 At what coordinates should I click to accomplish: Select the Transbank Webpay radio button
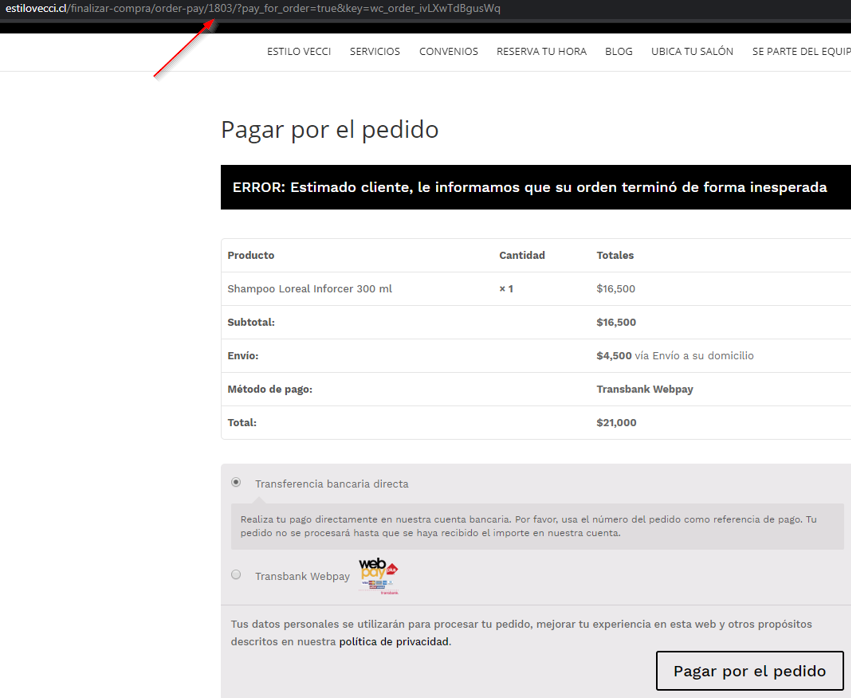(236, 575)
